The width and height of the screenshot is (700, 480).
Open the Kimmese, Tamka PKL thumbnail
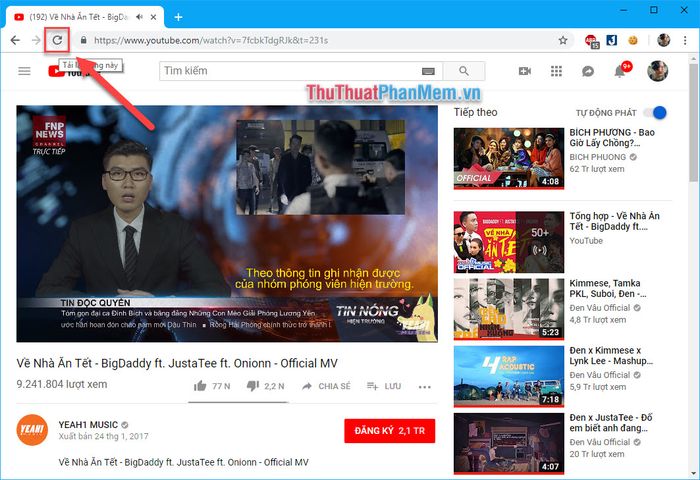(x=509, y=309)
